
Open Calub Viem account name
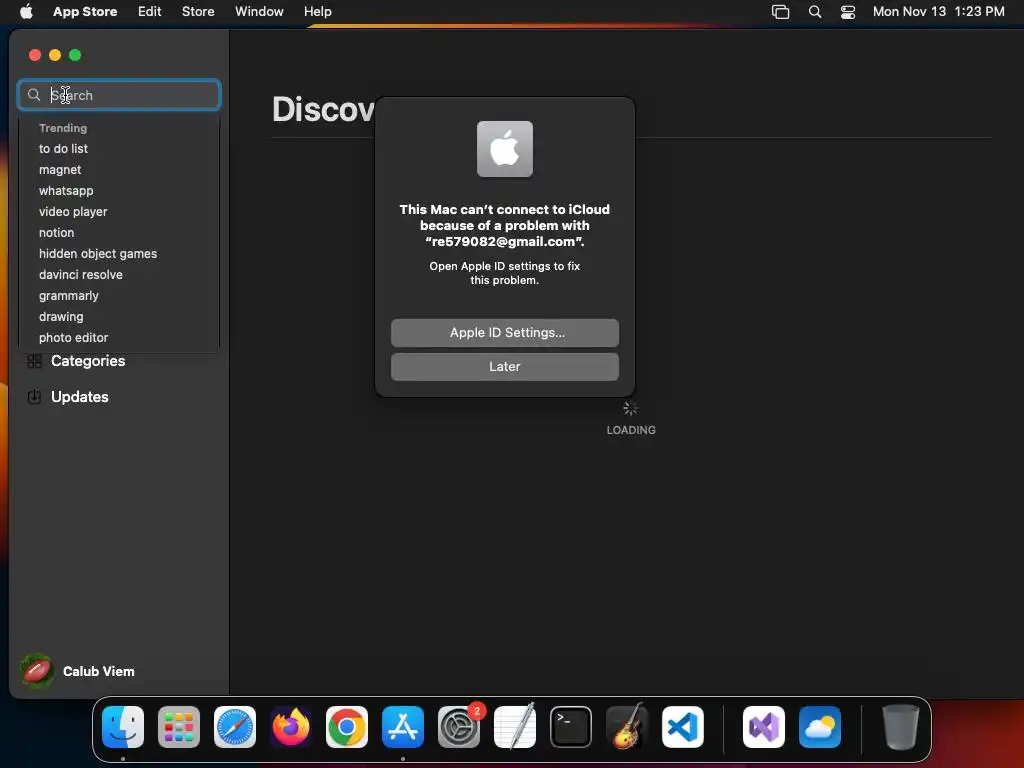(99, 671)
